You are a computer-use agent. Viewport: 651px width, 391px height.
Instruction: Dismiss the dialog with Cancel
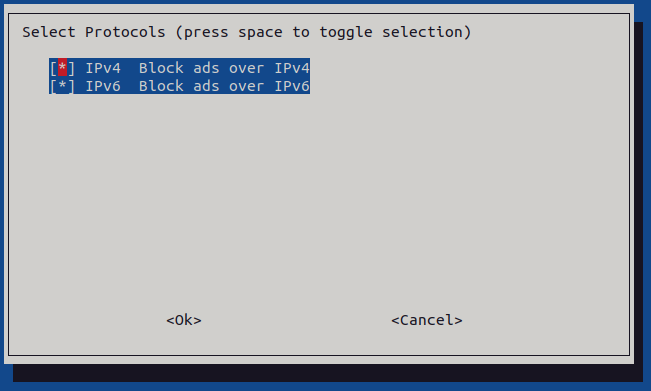click(427, 320)
